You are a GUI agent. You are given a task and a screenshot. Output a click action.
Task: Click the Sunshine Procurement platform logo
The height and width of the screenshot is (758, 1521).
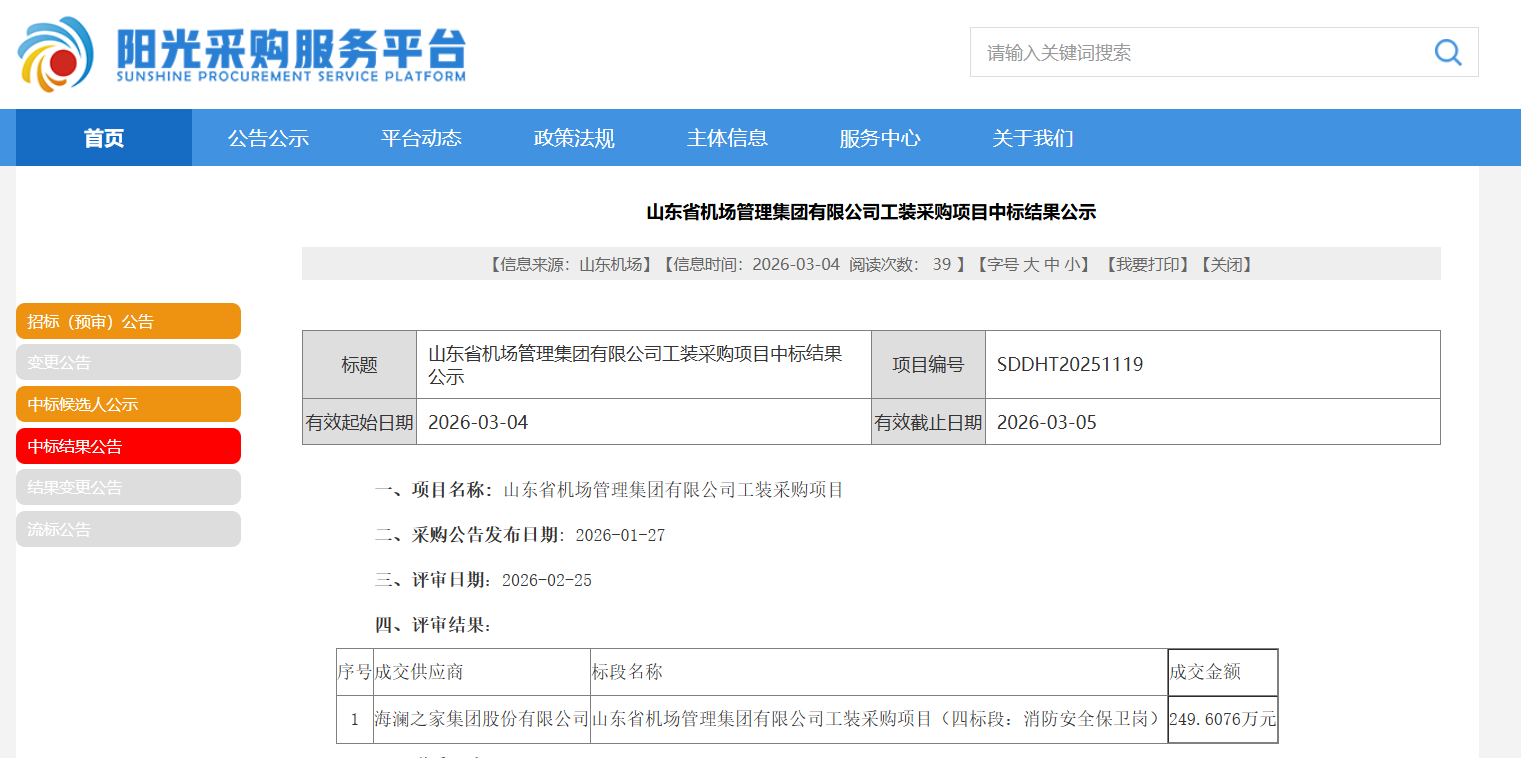(x=241, y=53)
